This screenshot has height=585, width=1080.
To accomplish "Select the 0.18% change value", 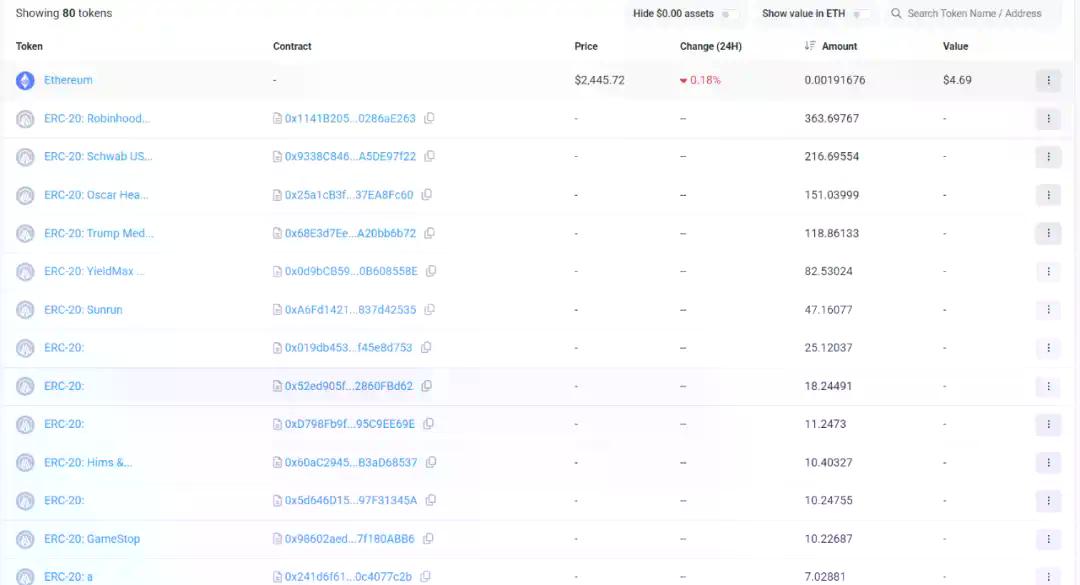I will pos(700,80).
